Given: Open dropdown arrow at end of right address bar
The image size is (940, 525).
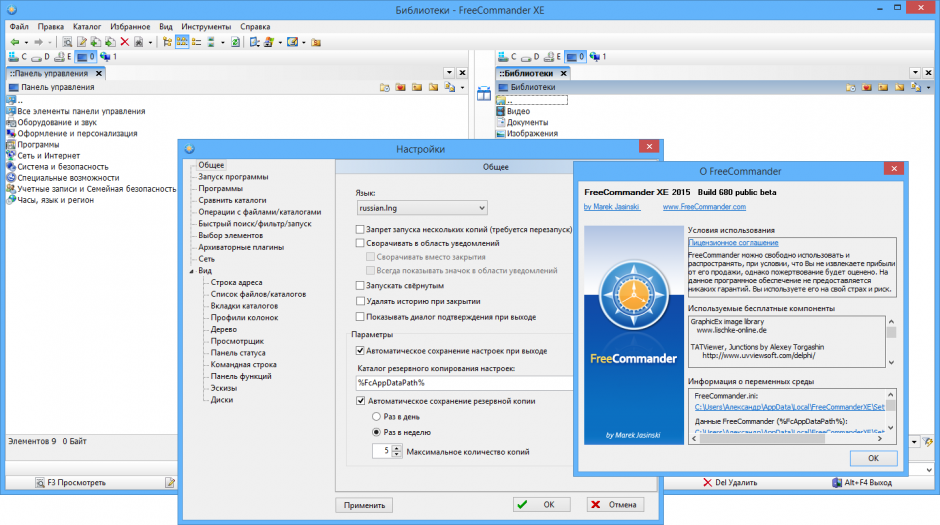Looking at the screenshot, I should click(x=929, y=88).
